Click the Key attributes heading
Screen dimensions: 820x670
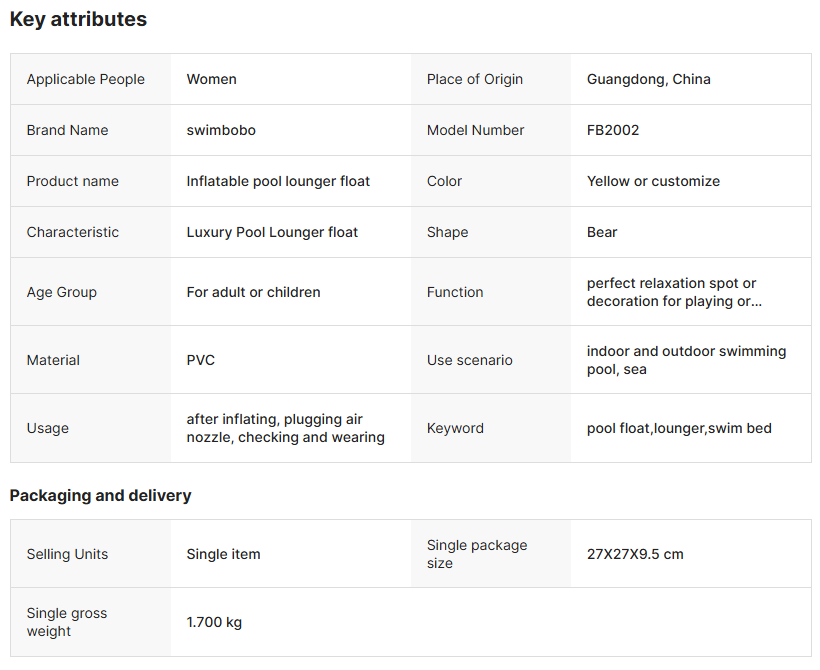click(x=78, y=19)
